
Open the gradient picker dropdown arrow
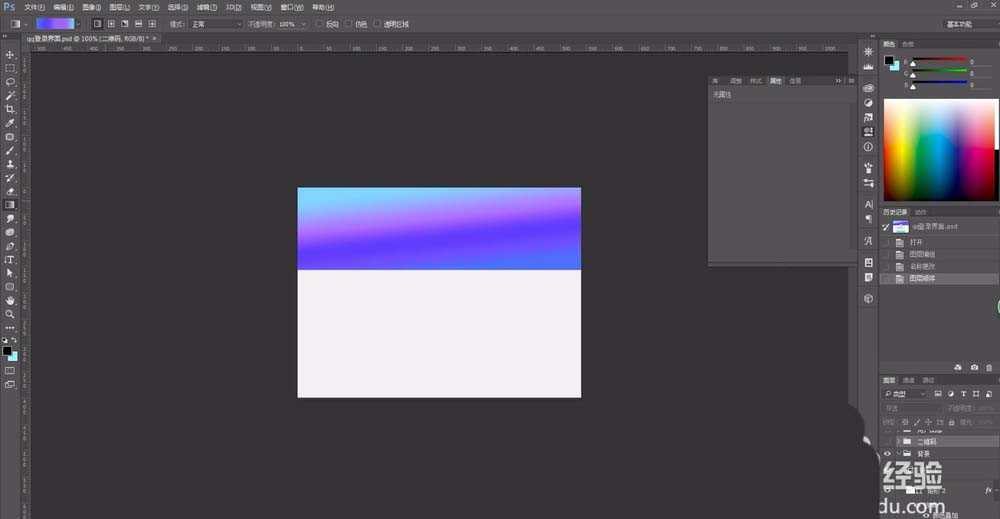(x=78, y=23)
